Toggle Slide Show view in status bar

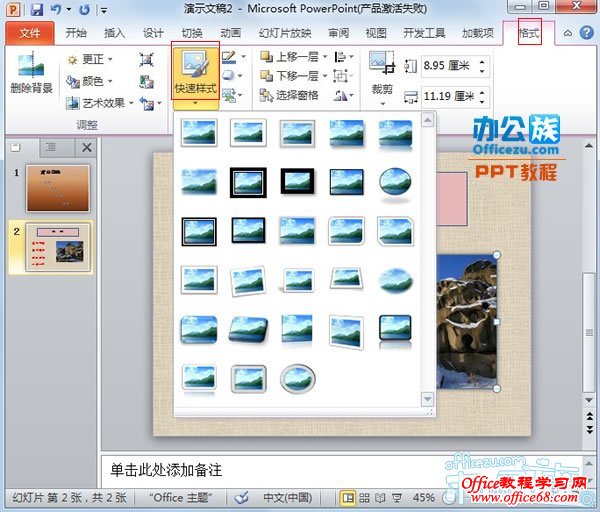click(x=395, y=497)
